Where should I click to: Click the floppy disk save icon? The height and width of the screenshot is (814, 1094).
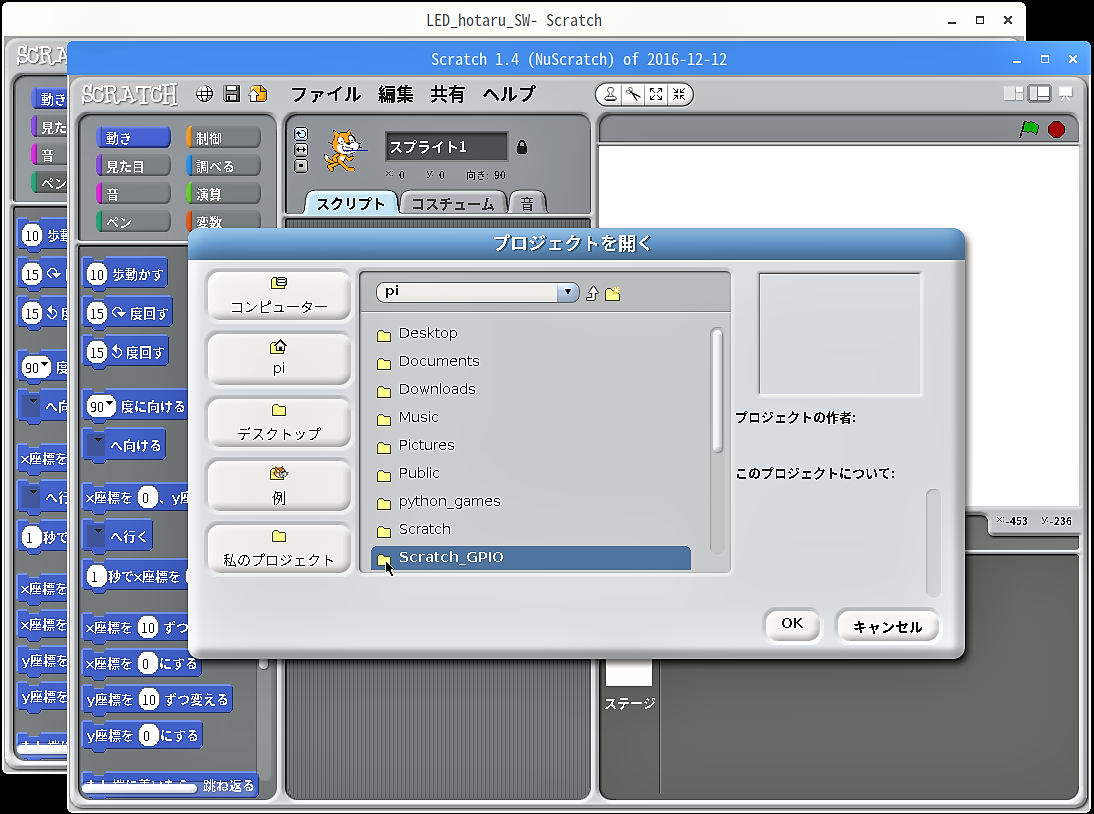(x=232, y=94)
